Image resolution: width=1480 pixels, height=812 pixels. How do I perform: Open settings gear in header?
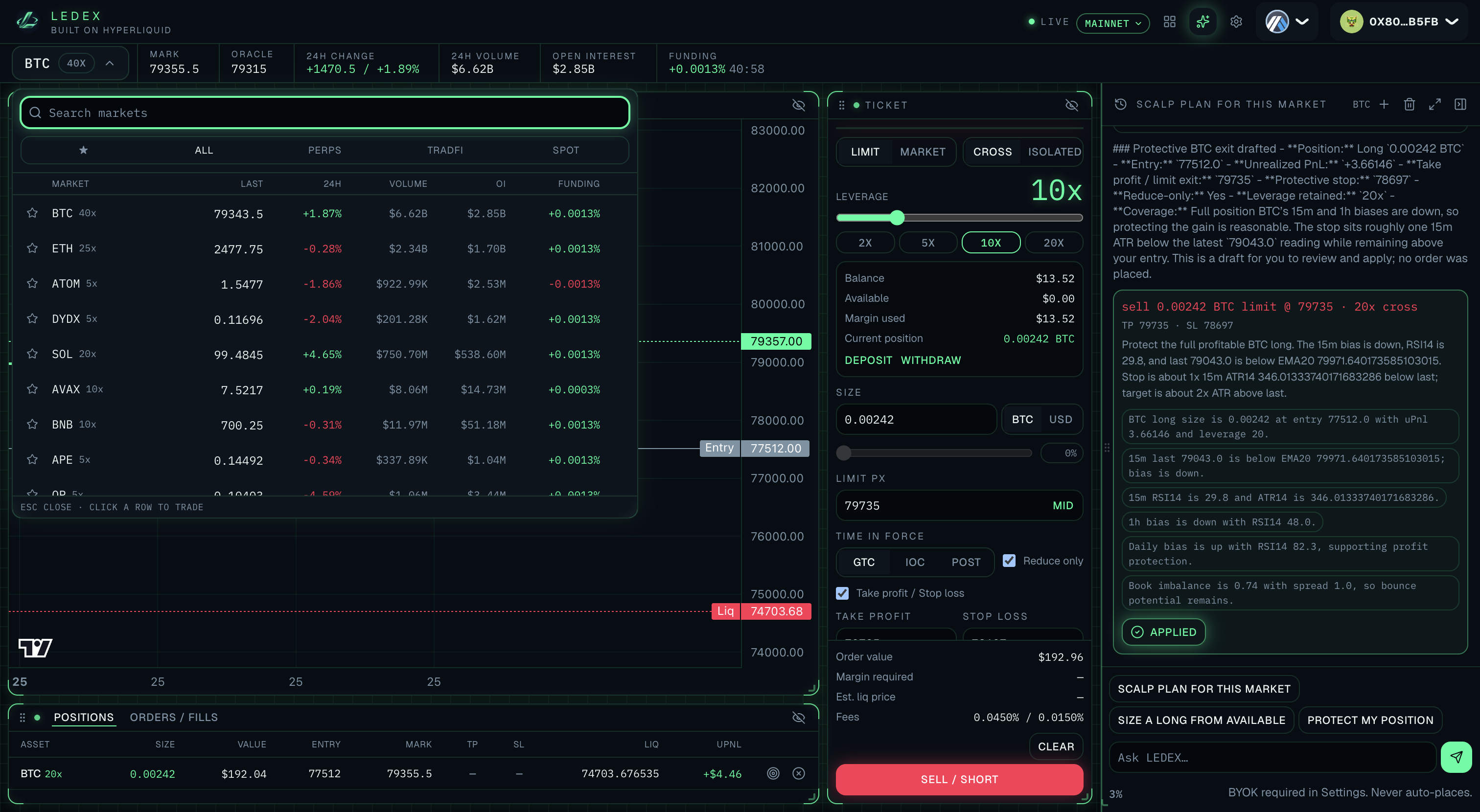1236,22
